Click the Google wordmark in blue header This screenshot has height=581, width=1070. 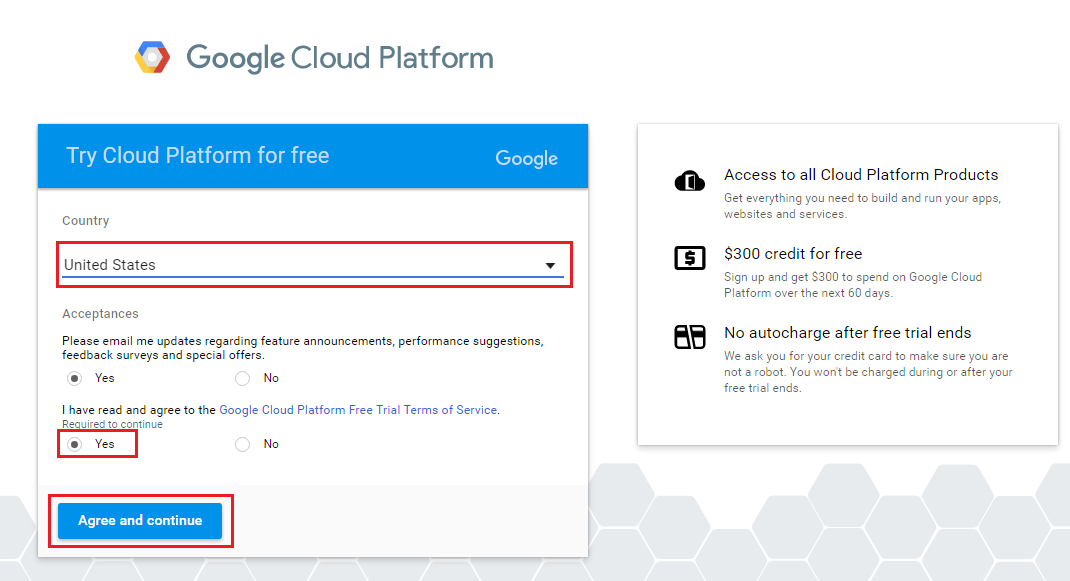coord(526,158)
